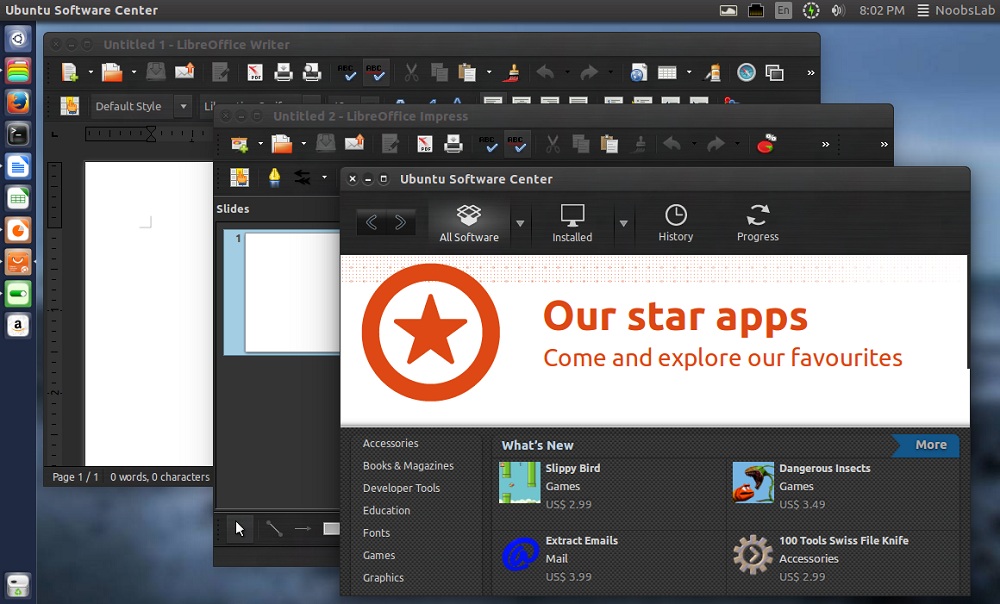1000x604 pixels.
Task: Open Amazon icon in the launcher
Action: [x=18, y=325]
